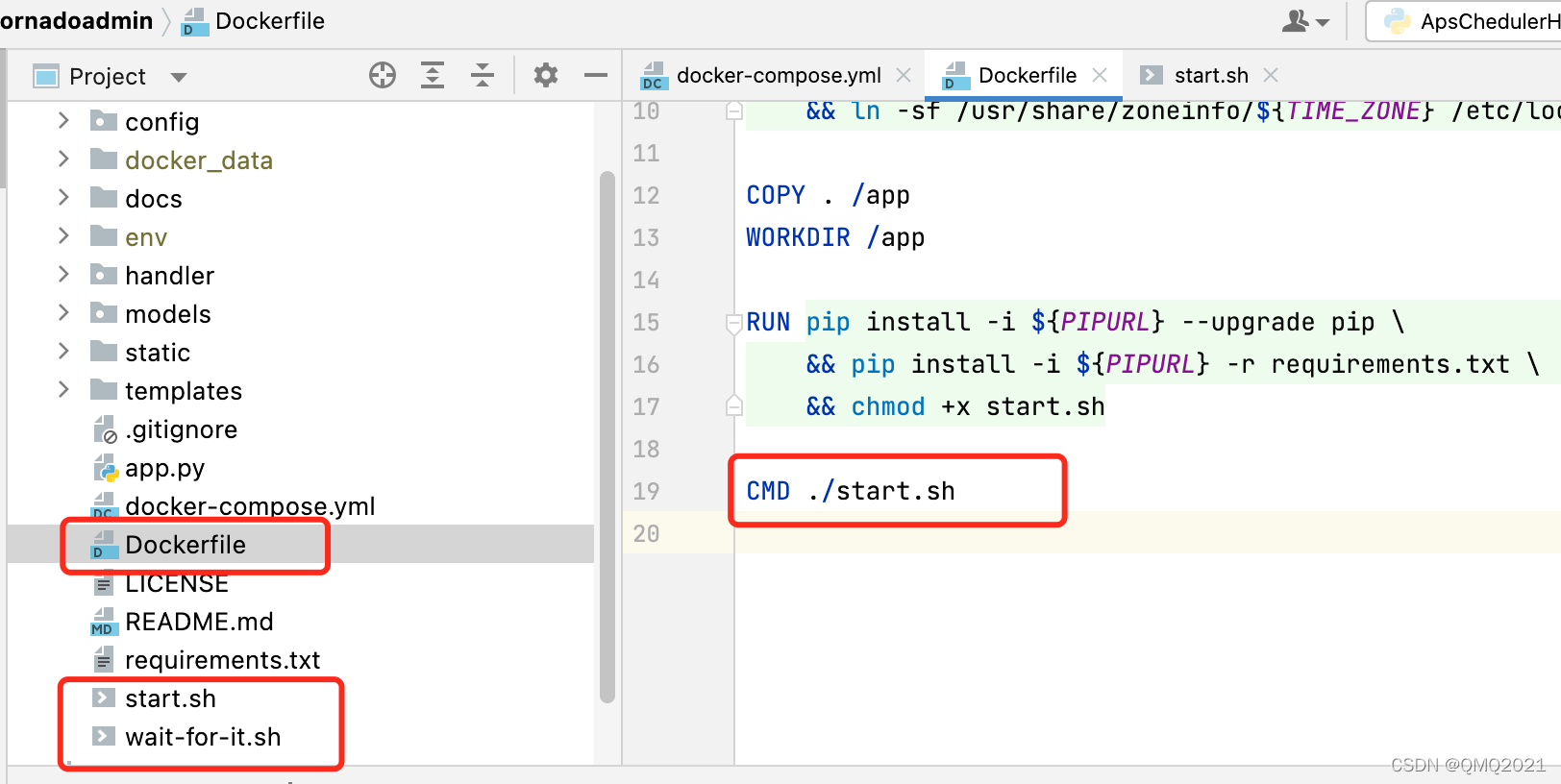The image size is (1561, 784).
Task: Select Dockerfile in project tree
Action: point(301,544)
